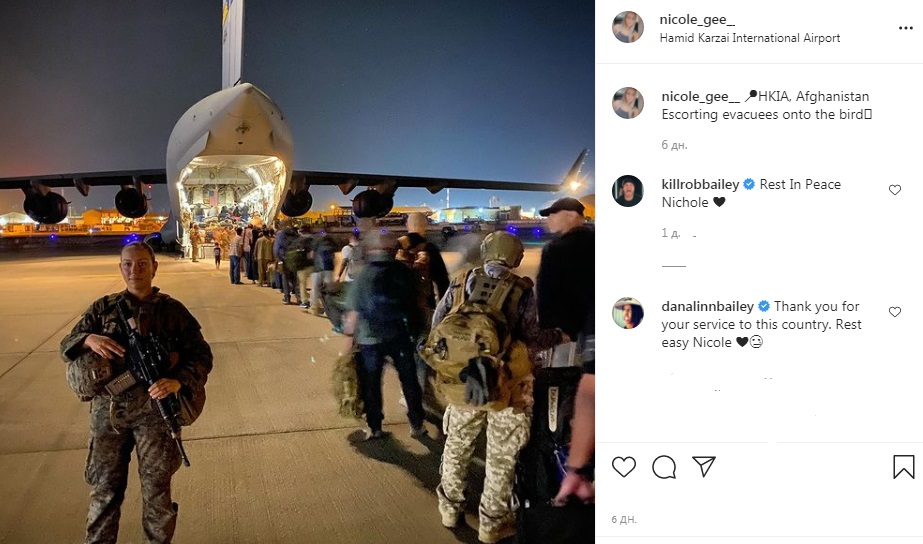Click the post photo of the aircraft
Image resolution: width=923 pixels, height=544 pixels.
[x=297, y=272]
